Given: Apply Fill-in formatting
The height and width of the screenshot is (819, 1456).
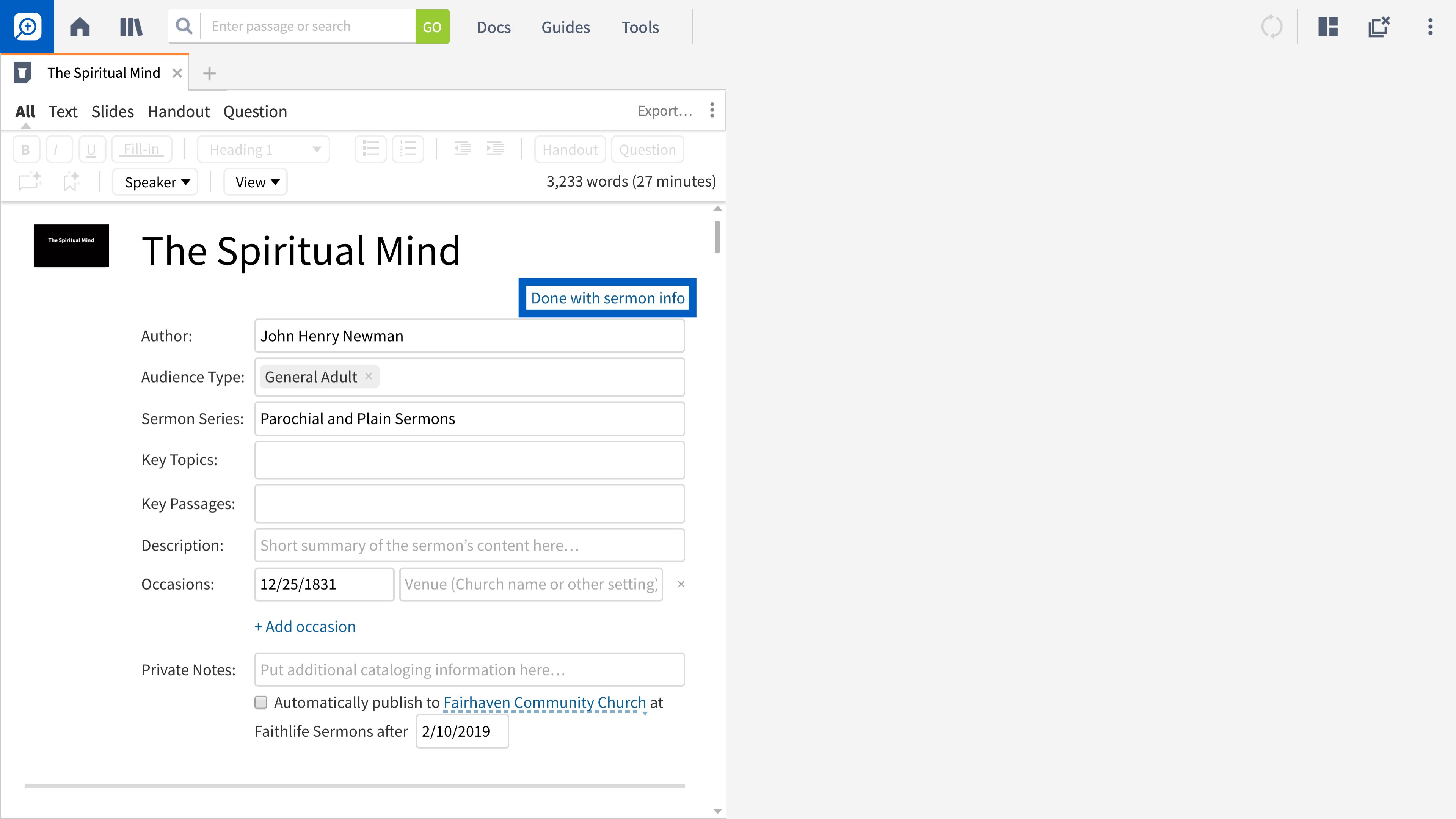Looking at the screenshot, I should click(142, 149).
